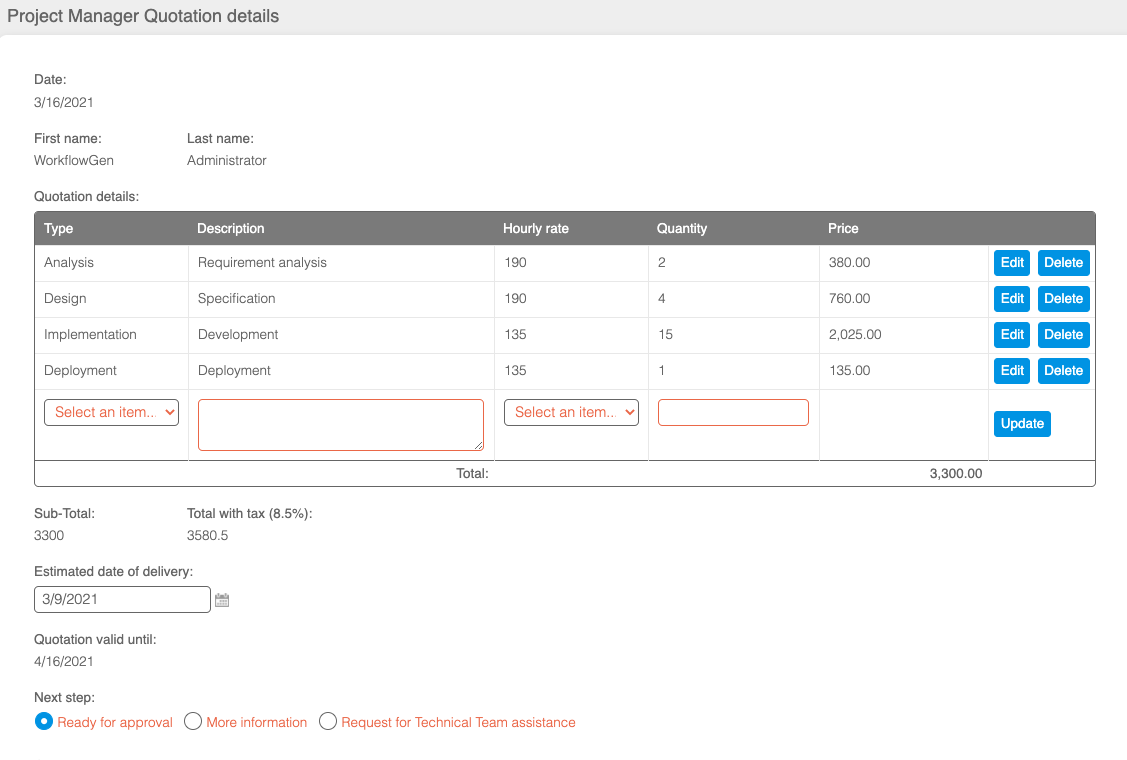Delete the Analysis row

point(1063,263)
